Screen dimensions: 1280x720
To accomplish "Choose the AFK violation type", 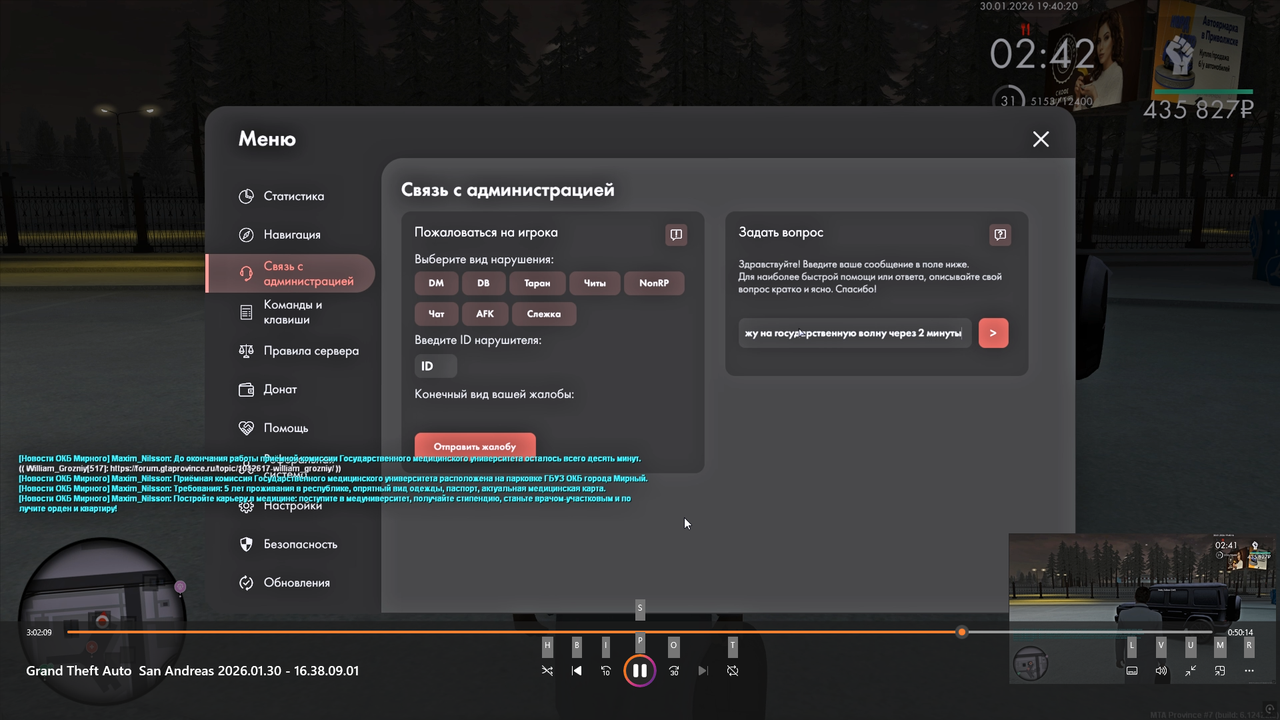I will [485, 313].
